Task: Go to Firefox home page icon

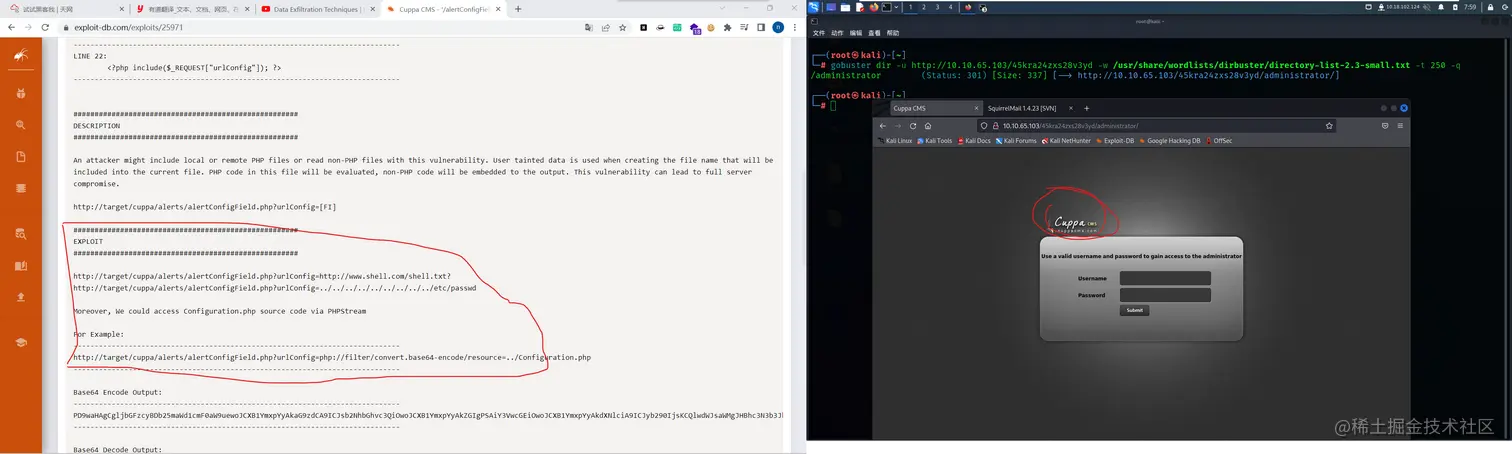Action: [928, 126]
